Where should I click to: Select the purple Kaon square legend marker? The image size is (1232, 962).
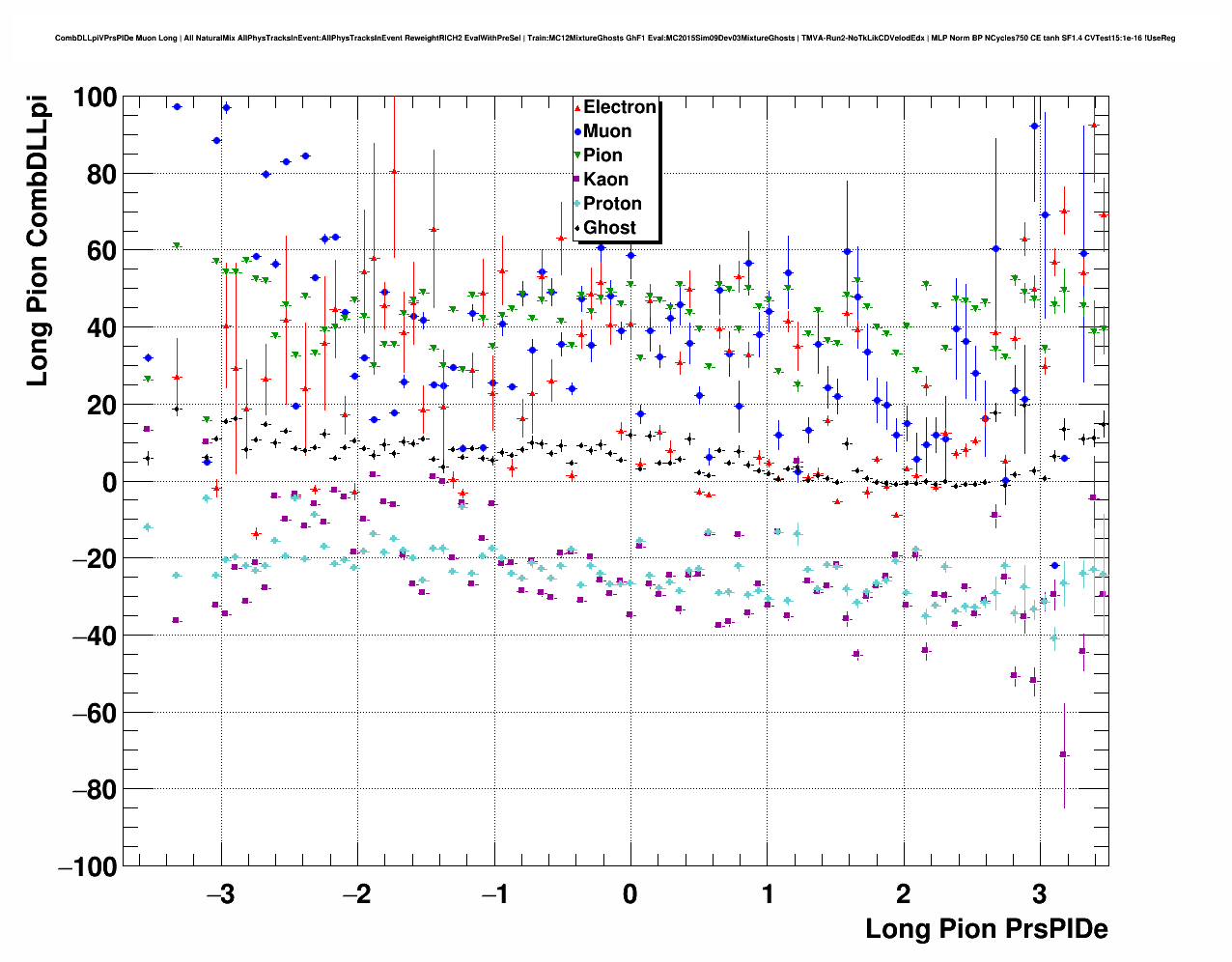(x=577, y=180)
